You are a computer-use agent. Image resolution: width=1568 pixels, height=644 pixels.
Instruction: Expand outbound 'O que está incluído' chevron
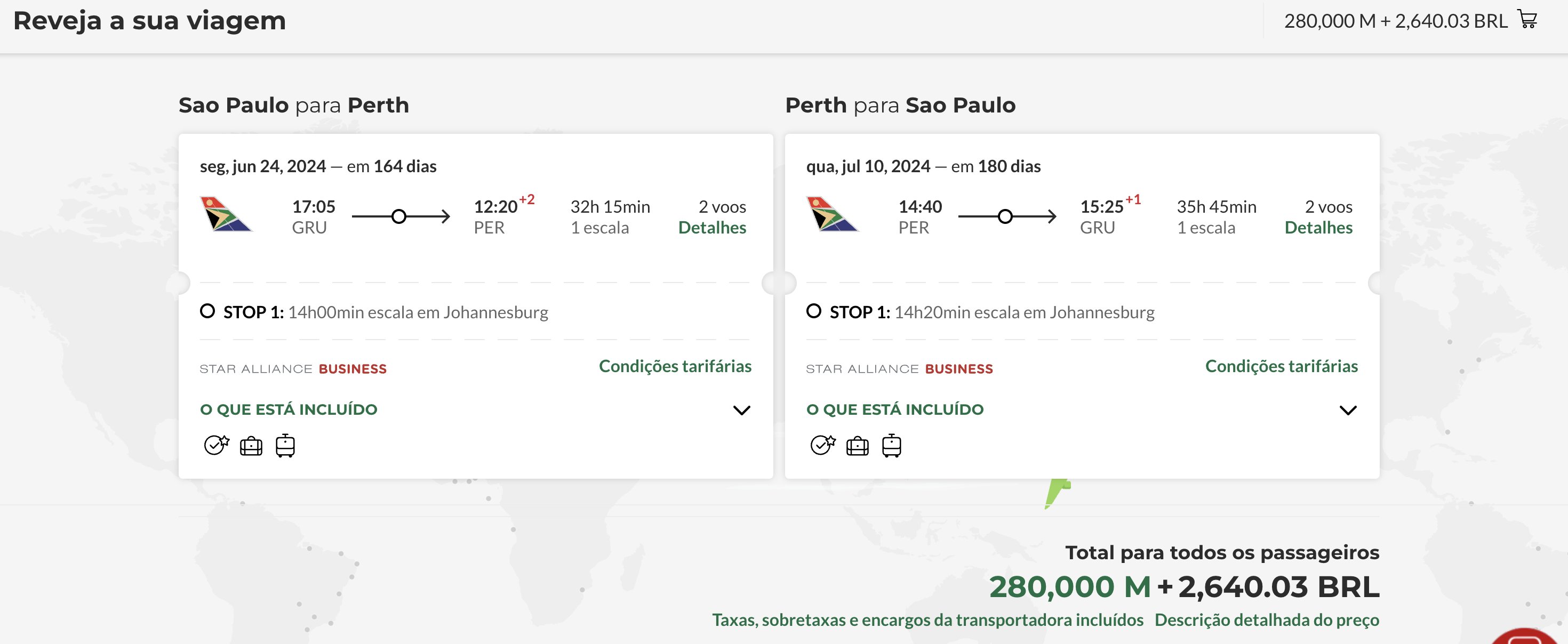741,410
